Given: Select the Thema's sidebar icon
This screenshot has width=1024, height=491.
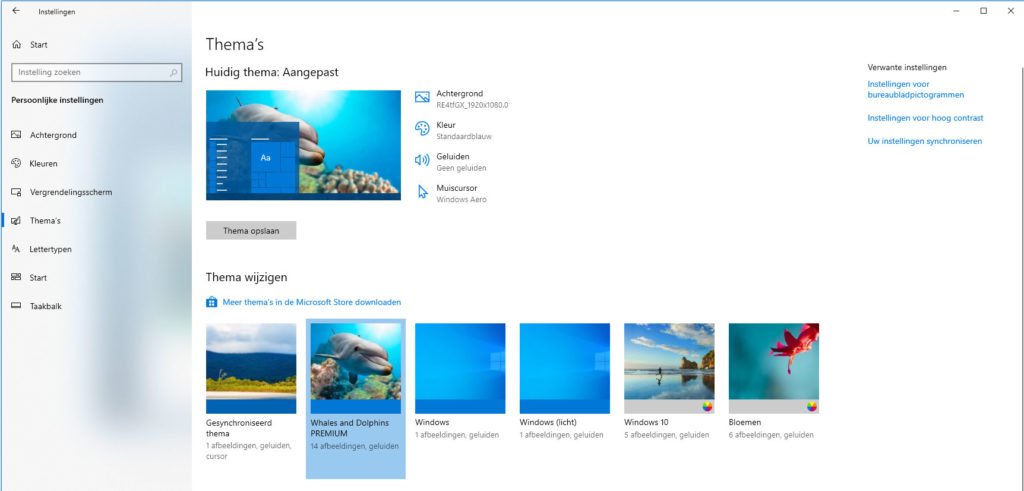Looking at the screenshot, I should (x=16, y=221).
